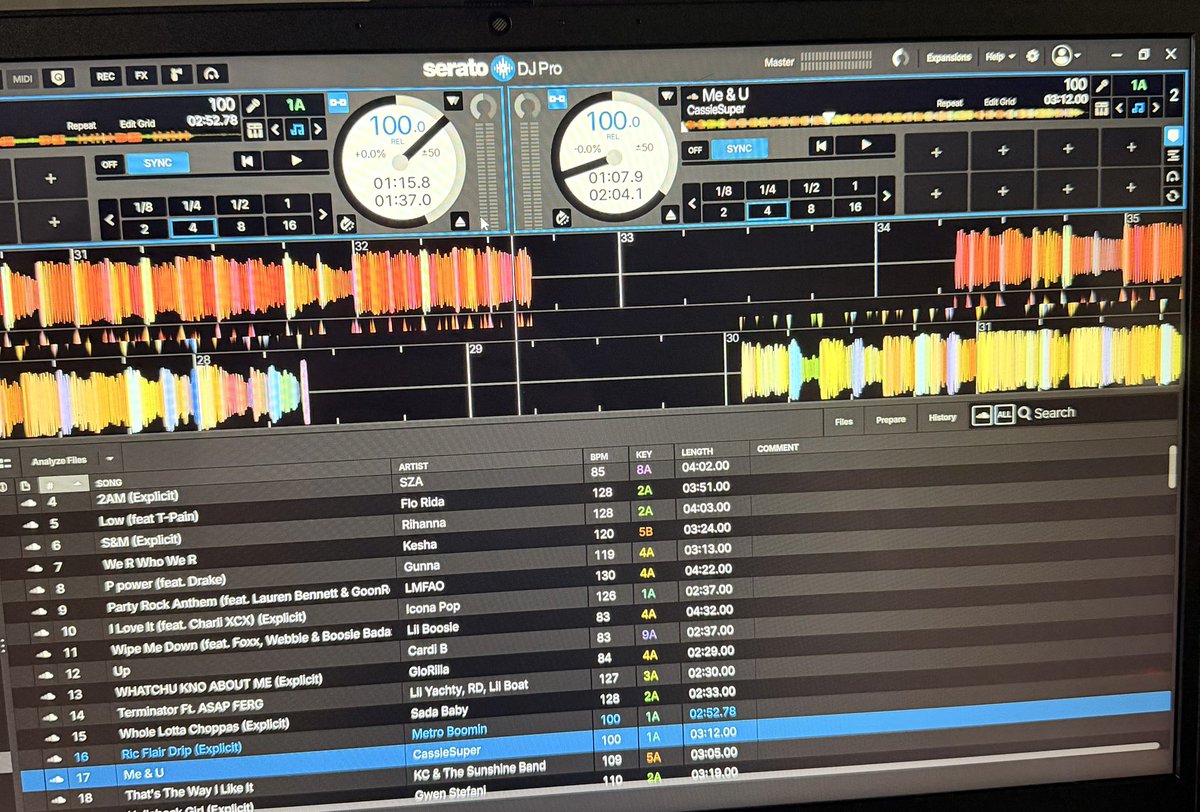The image size is (1200, 812).
Task: Select the loop roll tab icon on right edge
Action: coord(1173,175)
